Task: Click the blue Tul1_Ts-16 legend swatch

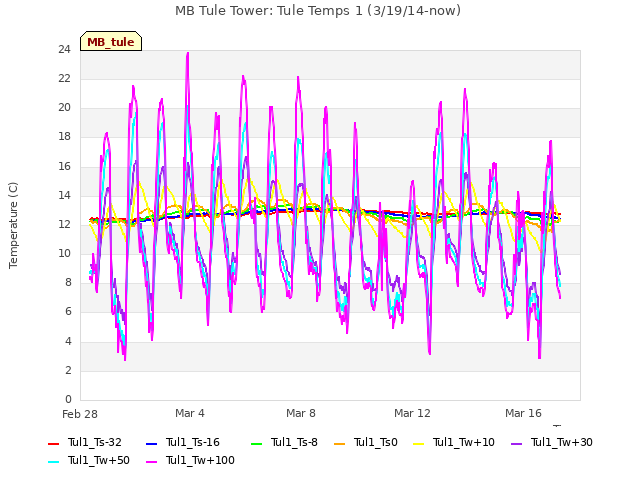Action: (151, 444)
